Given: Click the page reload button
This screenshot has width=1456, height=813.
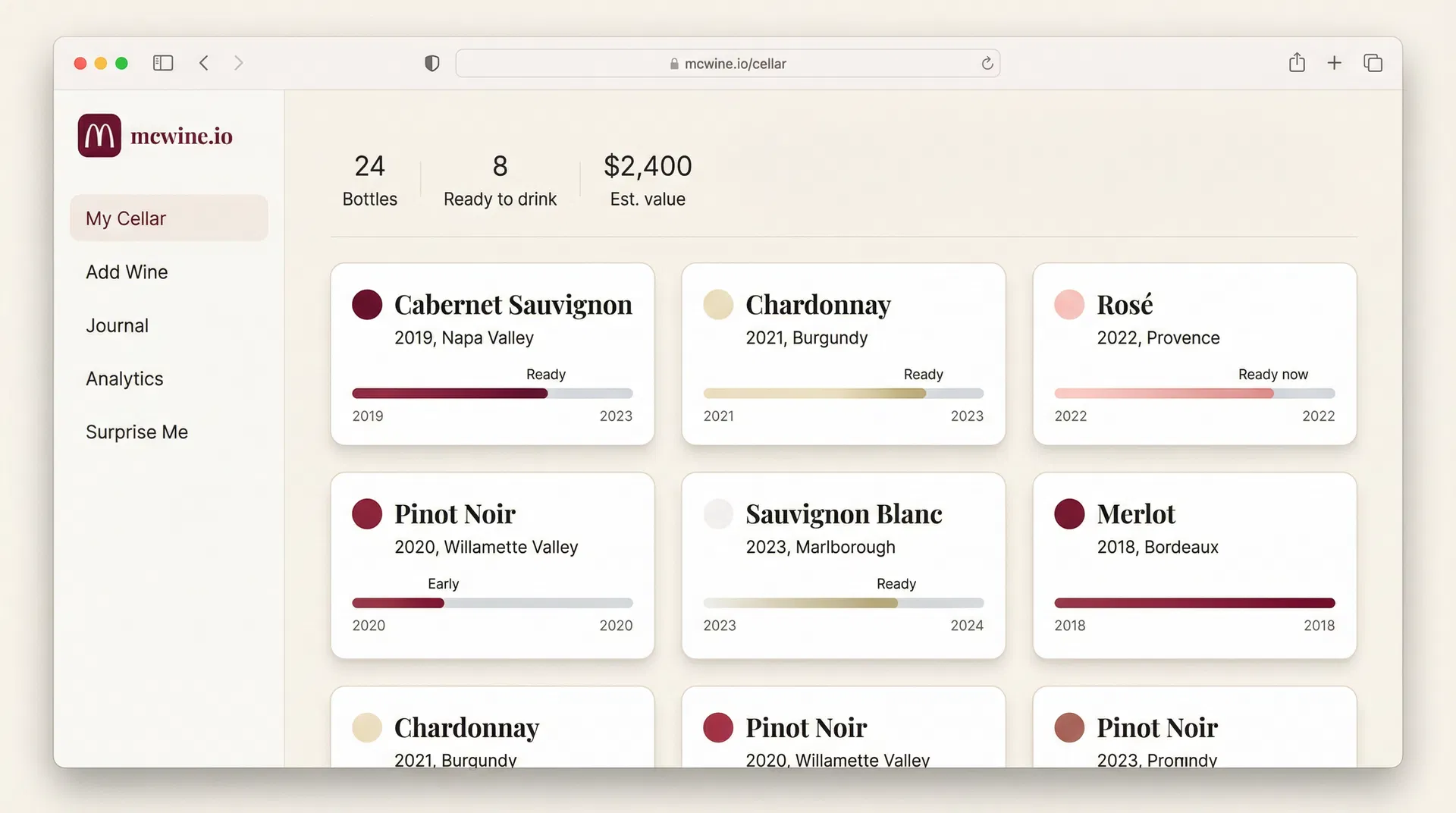Looking at the screenshot, I should tap(987, 63).
